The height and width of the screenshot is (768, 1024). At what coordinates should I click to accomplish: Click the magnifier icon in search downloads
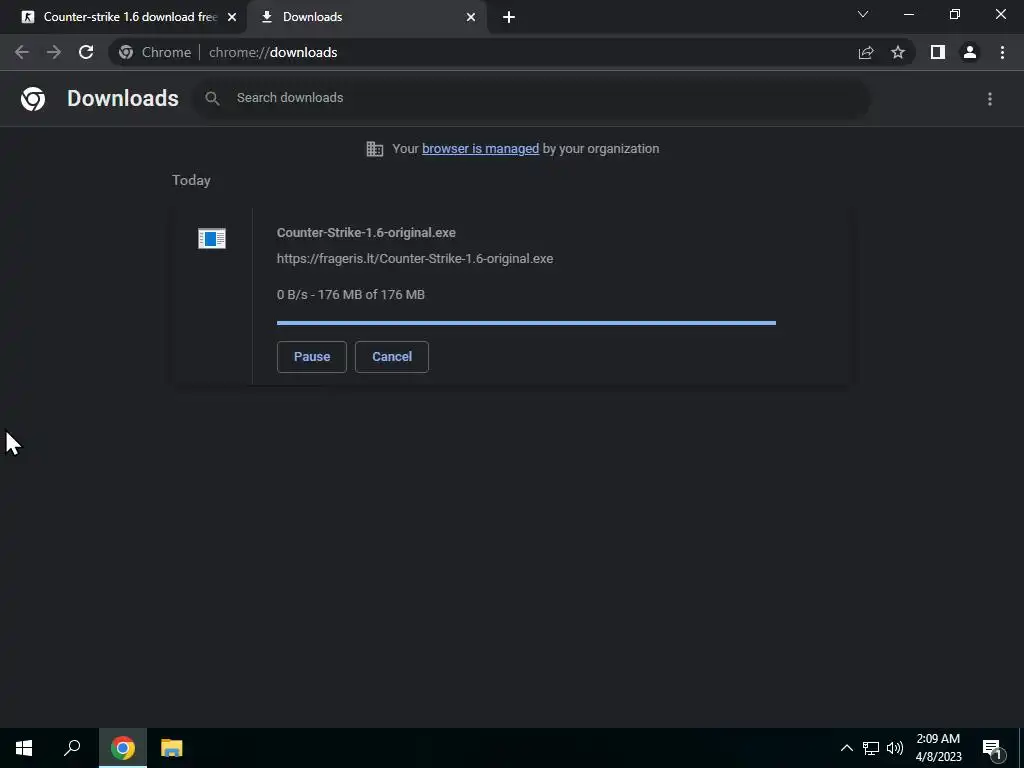tap(212, 99)
